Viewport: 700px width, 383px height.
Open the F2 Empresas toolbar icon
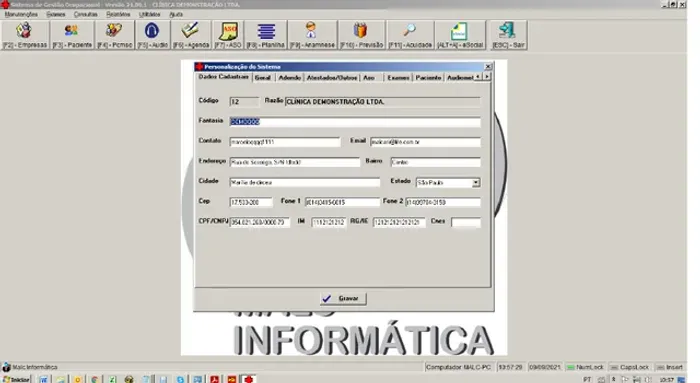coord(25,35)
